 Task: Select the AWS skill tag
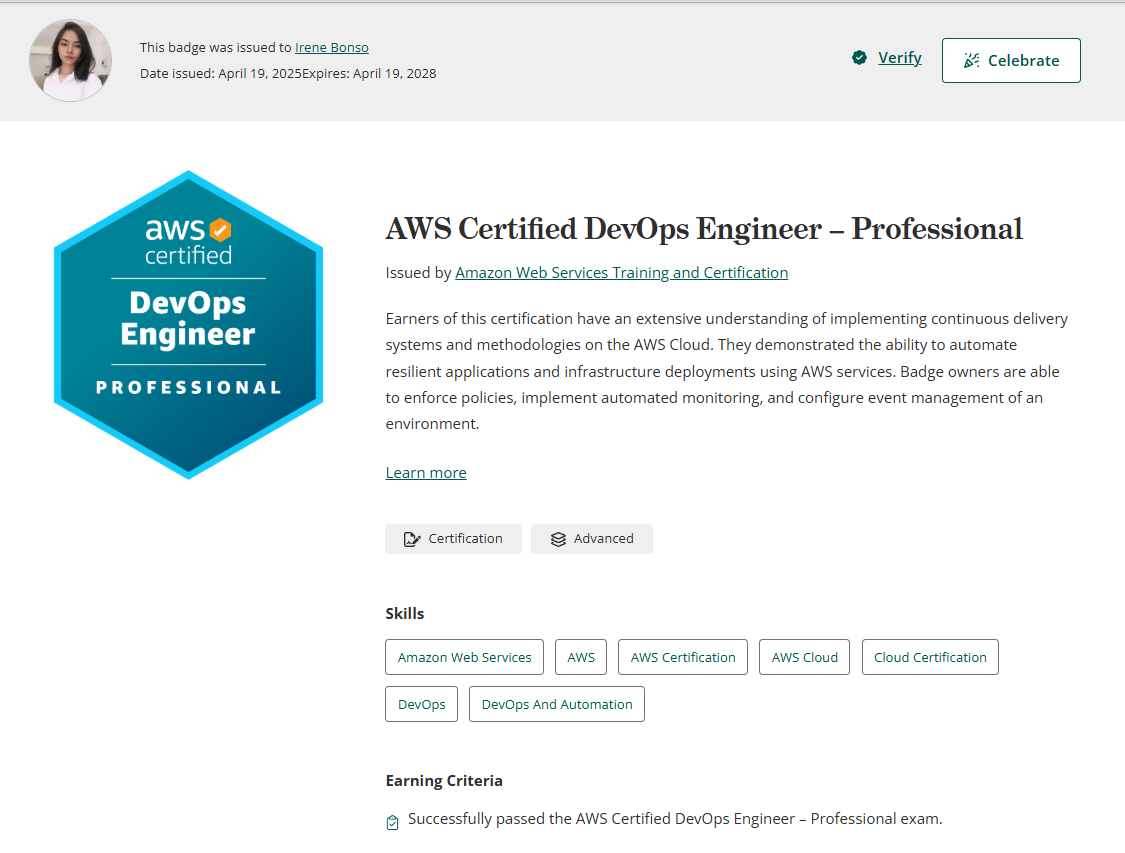[581, 657]
